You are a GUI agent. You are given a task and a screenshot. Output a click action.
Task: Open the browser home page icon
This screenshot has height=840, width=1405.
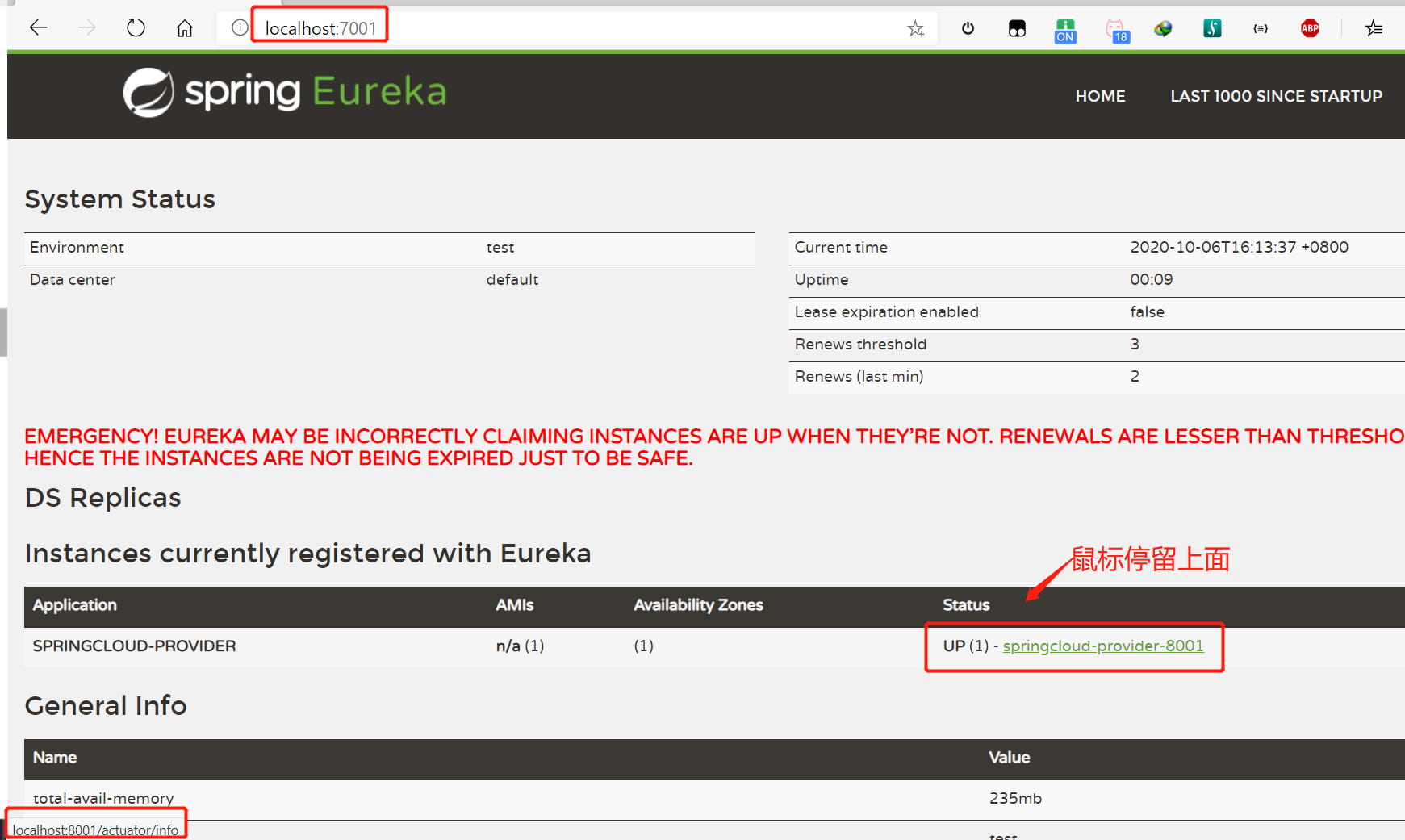pyautogui.click(x=185, y=28)
